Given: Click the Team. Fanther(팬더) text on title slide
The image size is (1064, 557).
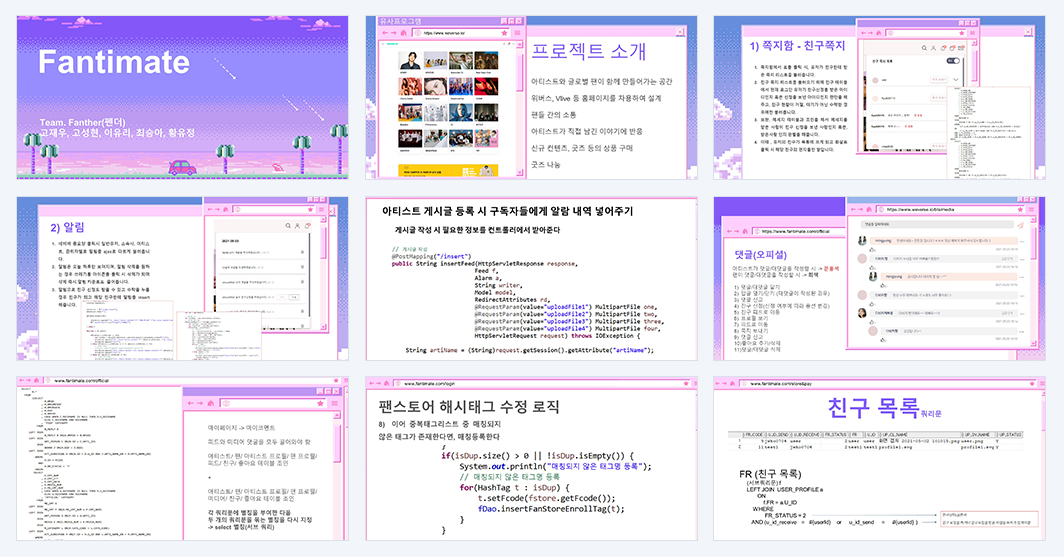Looking at the screenshot, I should click(82, 123).
